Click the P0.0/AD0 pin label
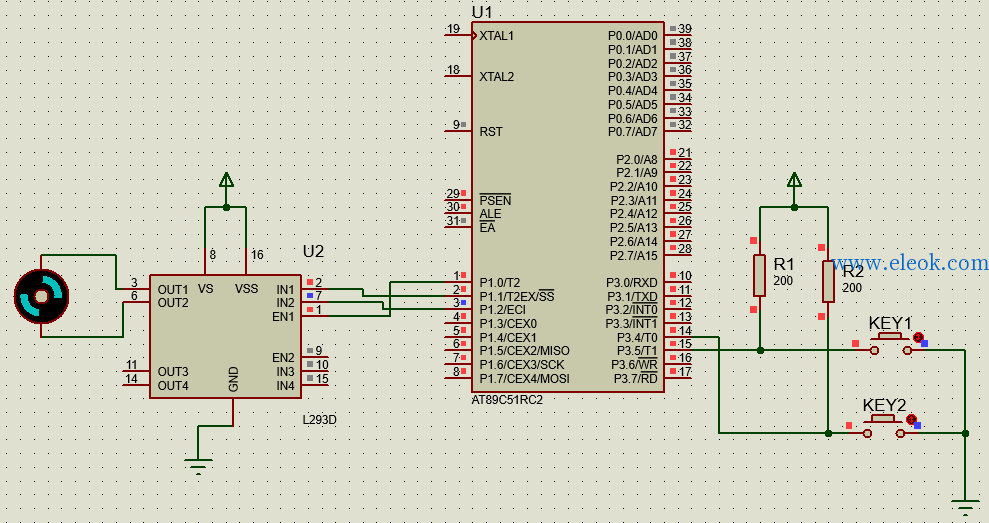The image size is (989, 523). tap(633, 36)
